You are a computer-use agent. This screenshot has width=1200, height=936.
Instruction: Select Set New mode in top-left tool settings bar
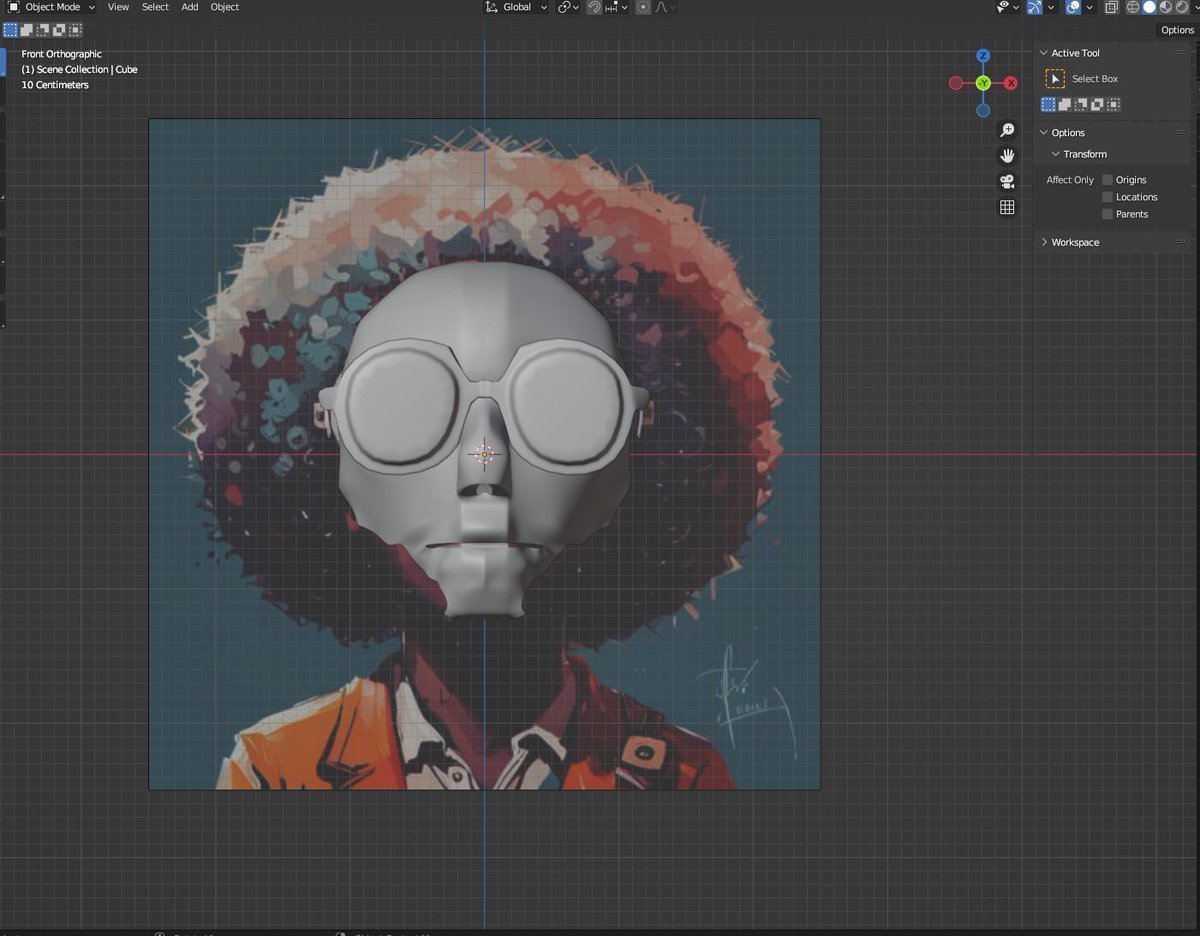pyautogui.click(x=11, y=30)
